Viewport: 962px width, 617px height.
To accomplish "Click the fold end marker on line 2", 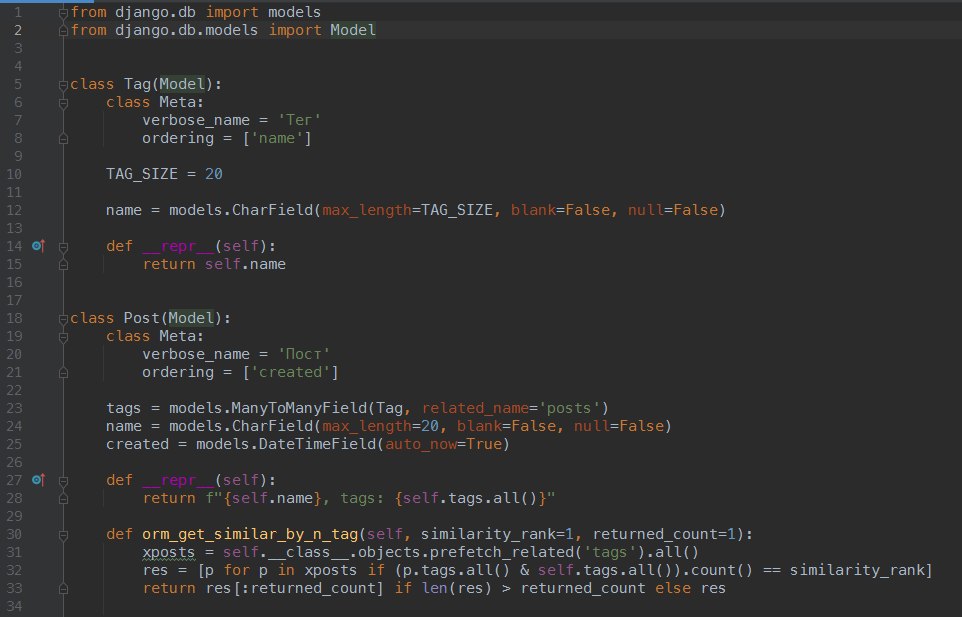I will point(63,31).
